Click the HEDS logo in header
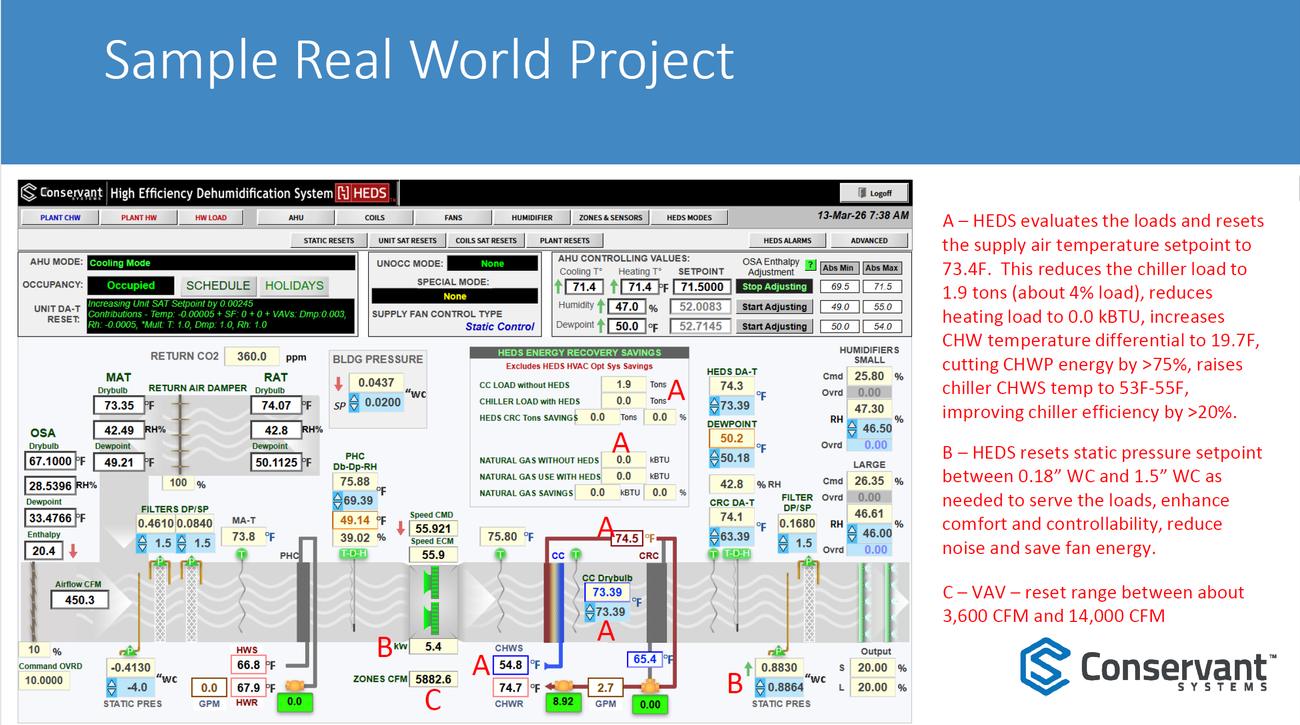 (361, 193)
